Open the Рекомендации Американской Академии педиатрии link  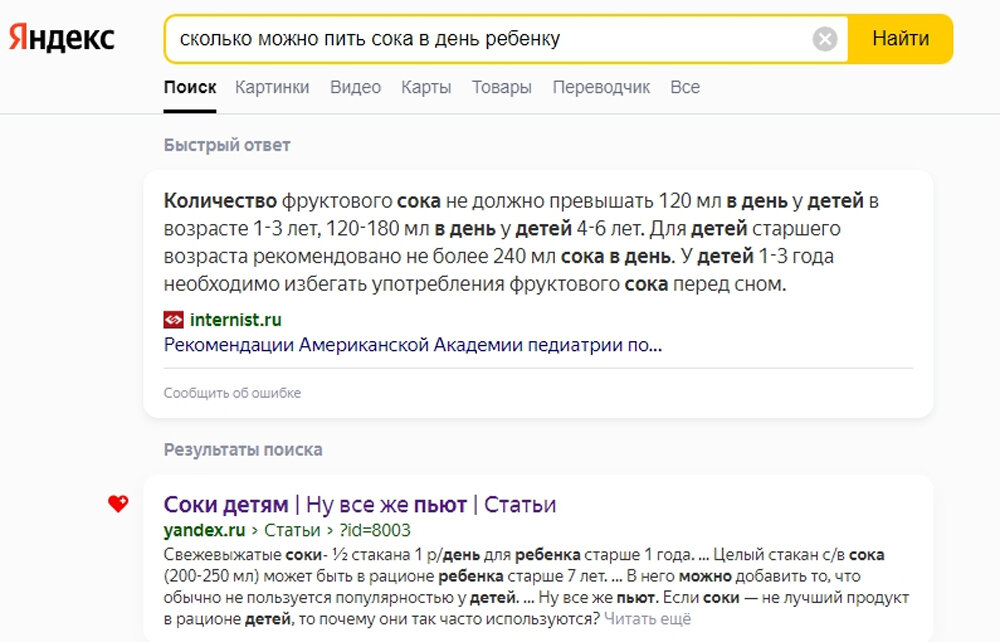pyautogui.click(x=413, y=345)
